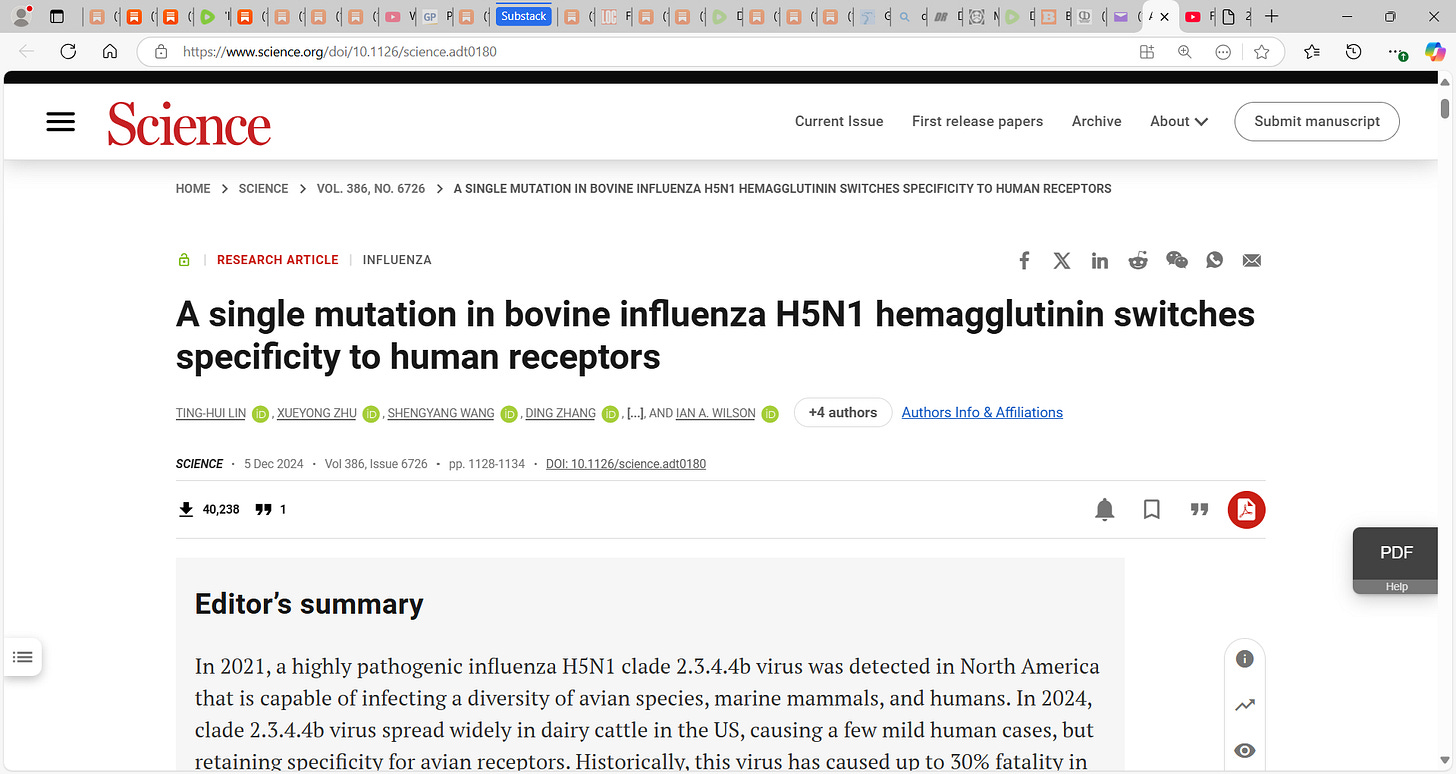
Task: Click the floating PDF Help button
Action: coord(1396,560)
